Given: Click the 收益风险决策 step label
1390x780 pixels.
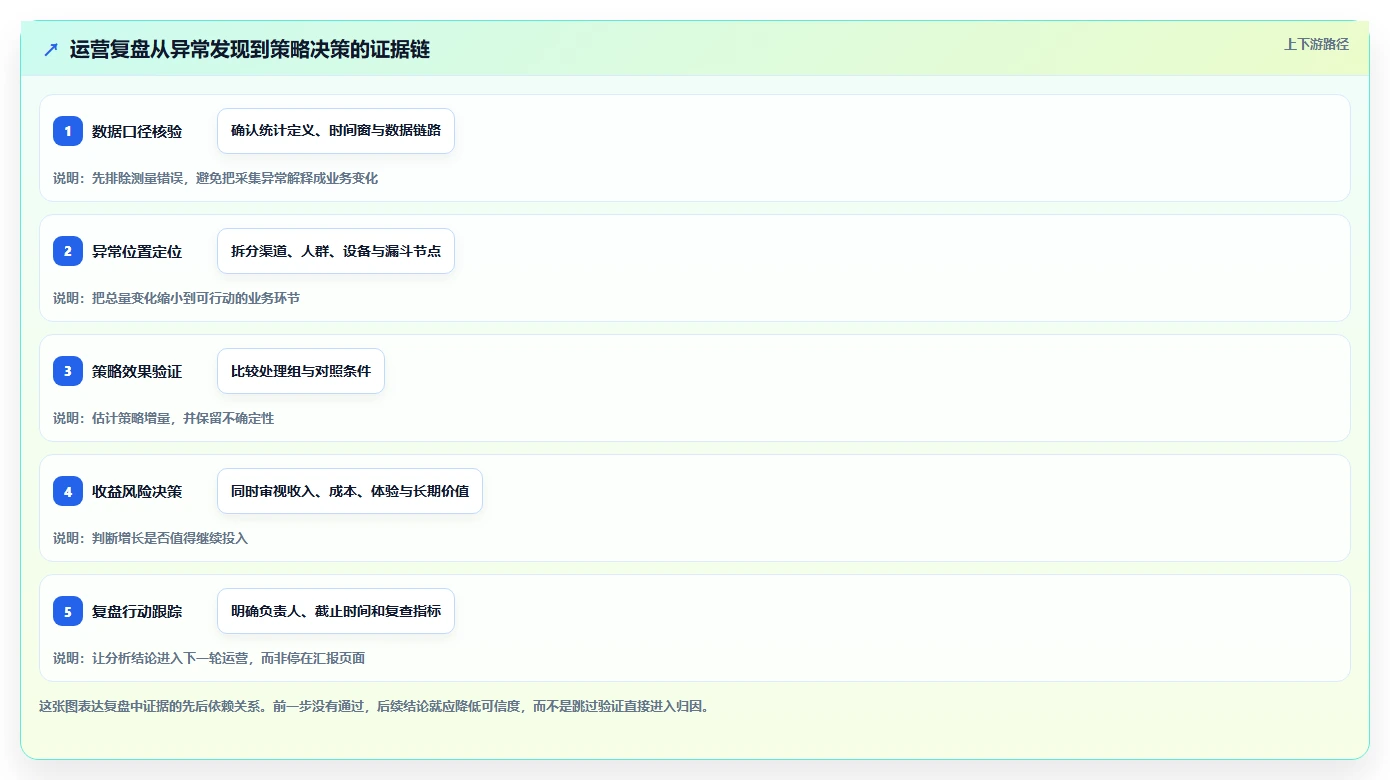Looking at the screenshot, I should [x=137, y=491].
